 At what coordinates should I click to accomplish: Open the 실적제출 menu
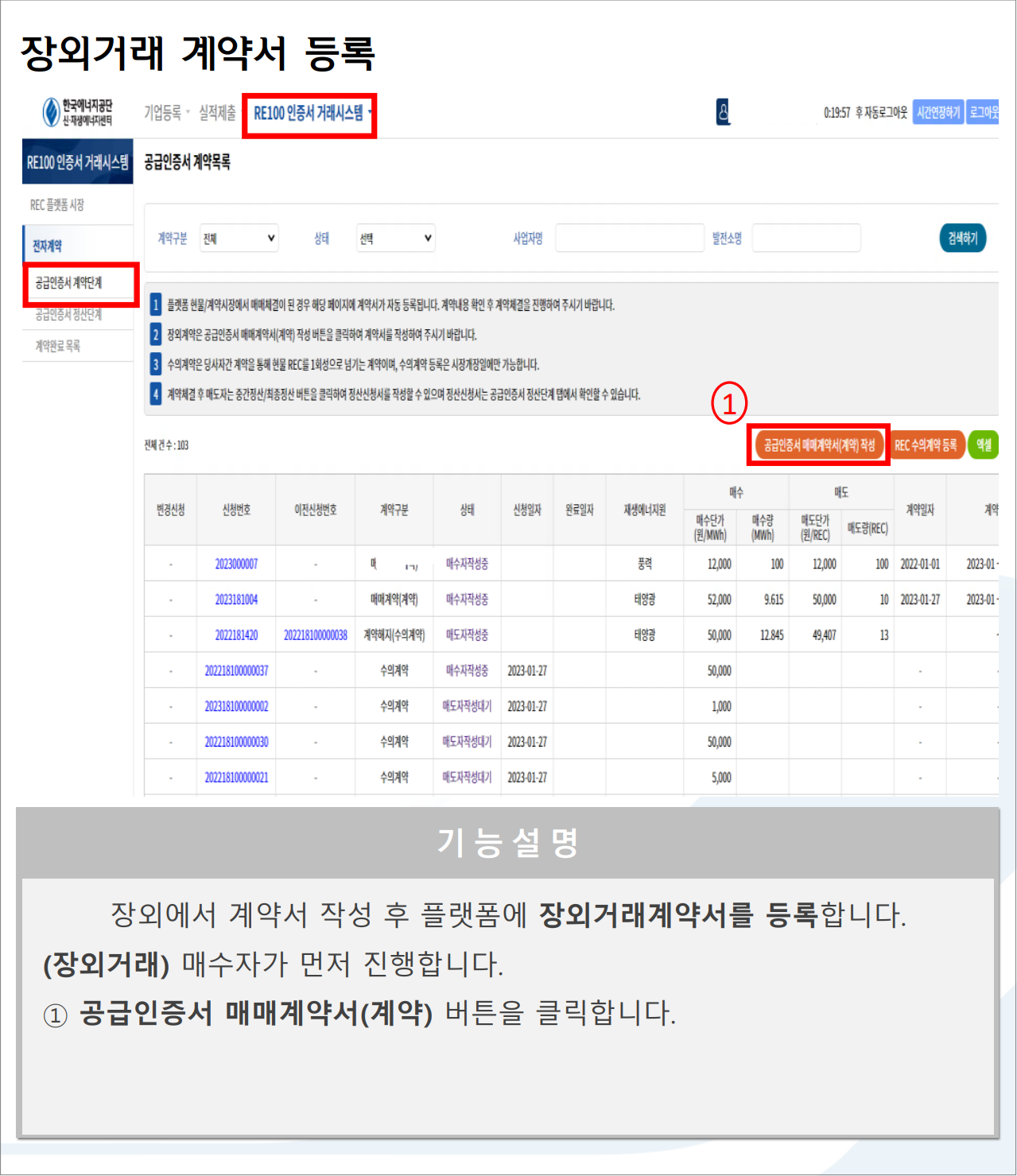[x=217, y=113]
